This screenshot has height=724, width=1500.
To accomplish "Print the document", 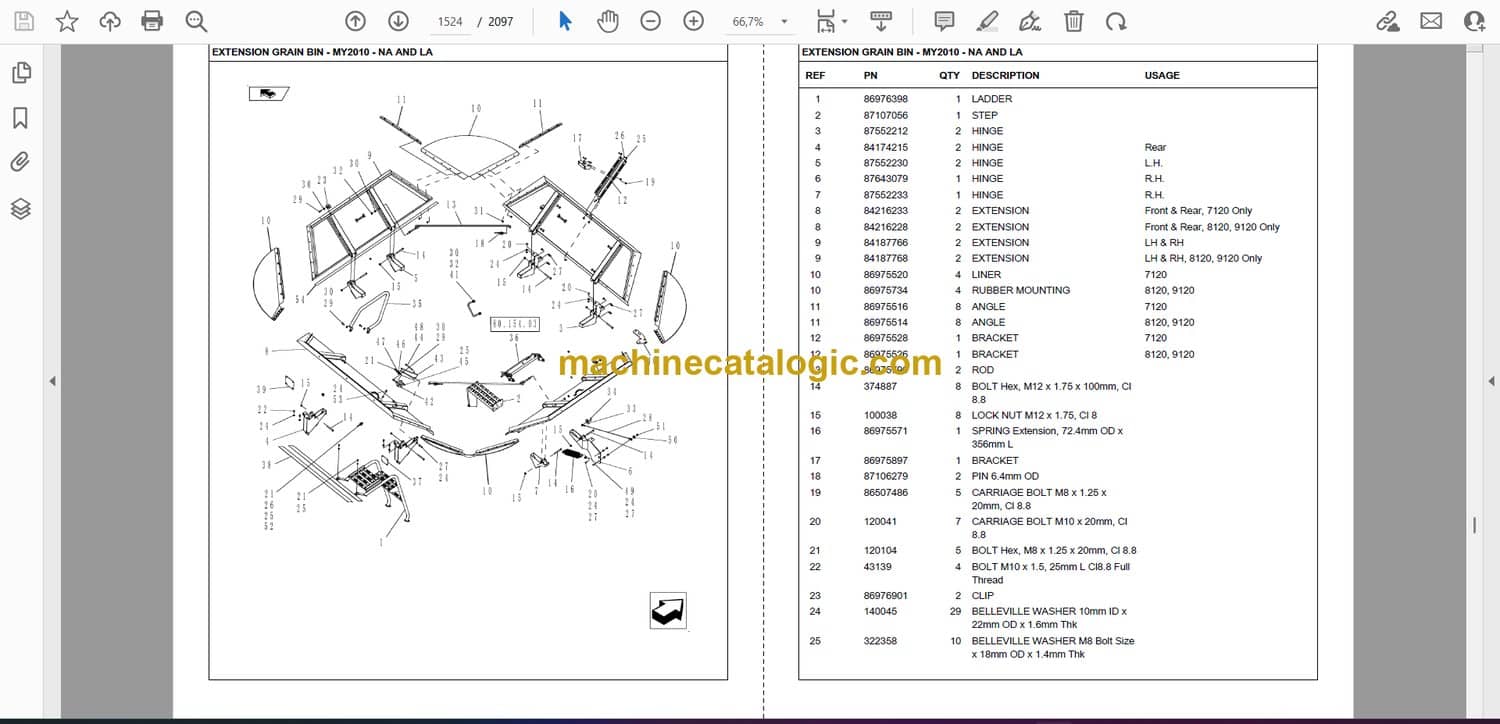I will [152, 21].
